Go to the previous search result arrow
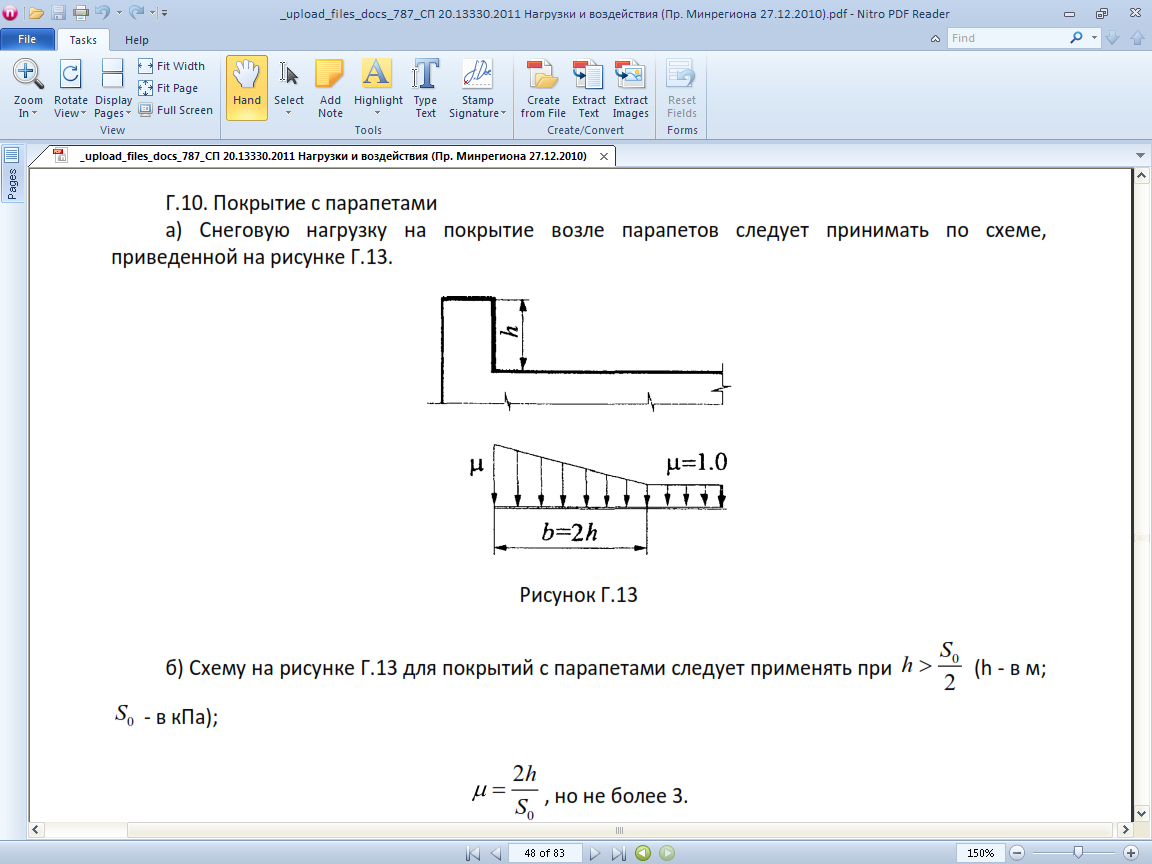Viewport: 1152px width, 864px height. click(1137, 38)
